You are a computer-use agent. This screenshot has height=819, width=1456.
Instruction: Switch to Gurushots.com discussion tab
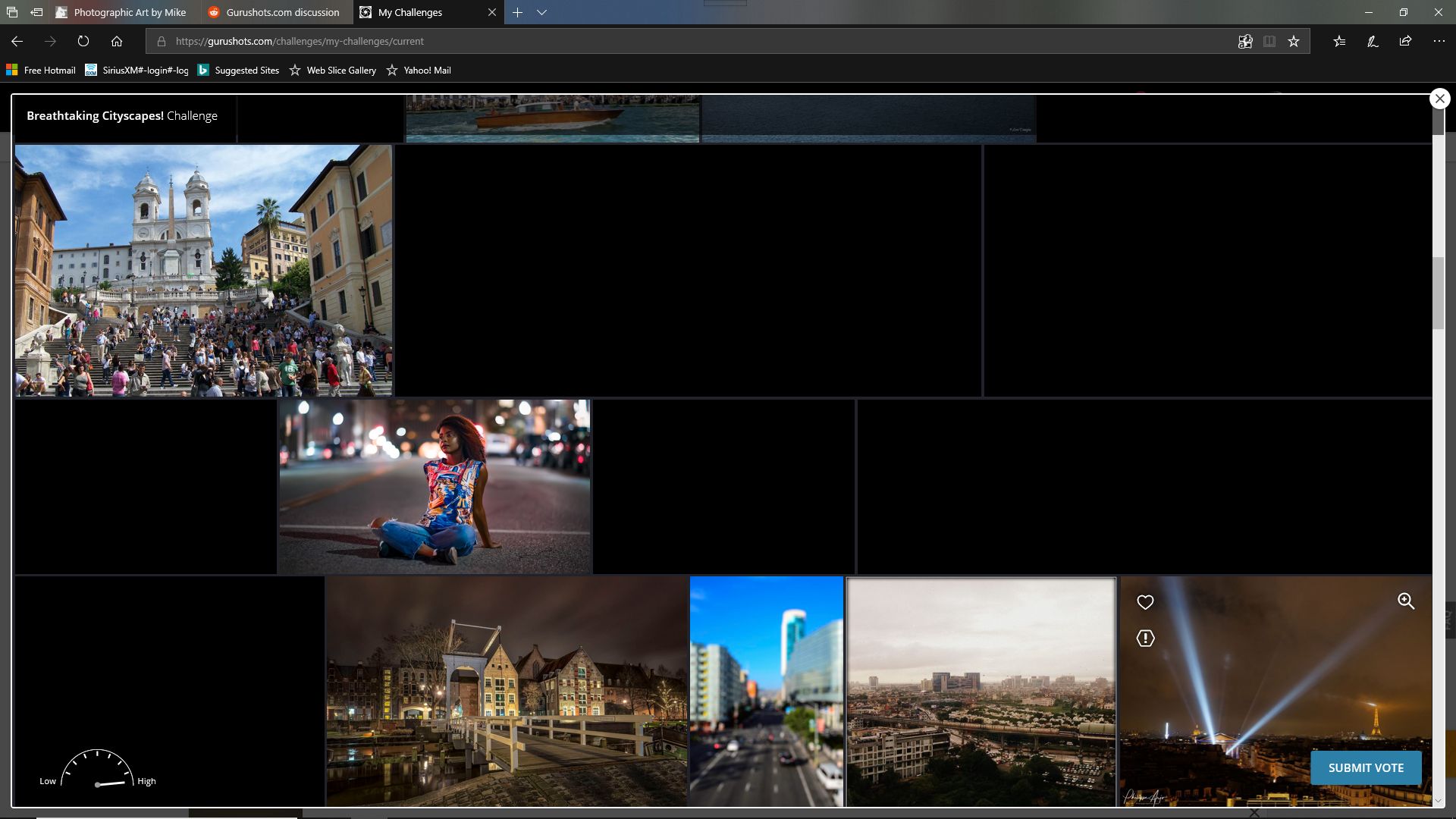(x=282, y=12)
